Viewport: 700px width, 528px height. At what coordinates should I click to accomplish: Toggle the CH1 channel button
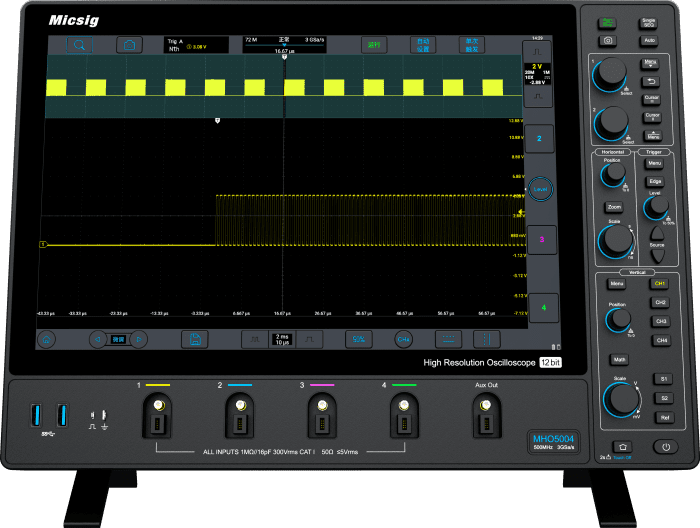click(x=660, y=284)
